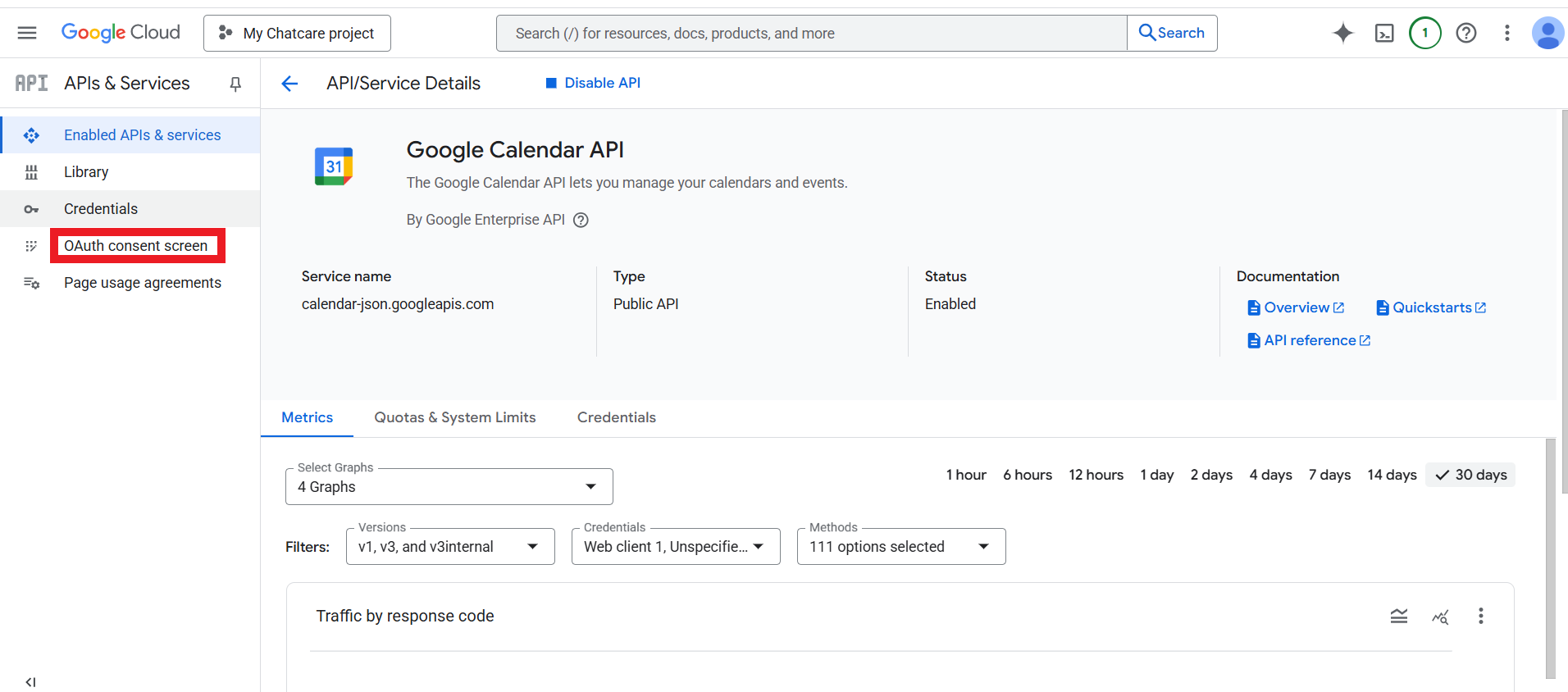Click the Credentials key icon

tap(31, 209)
